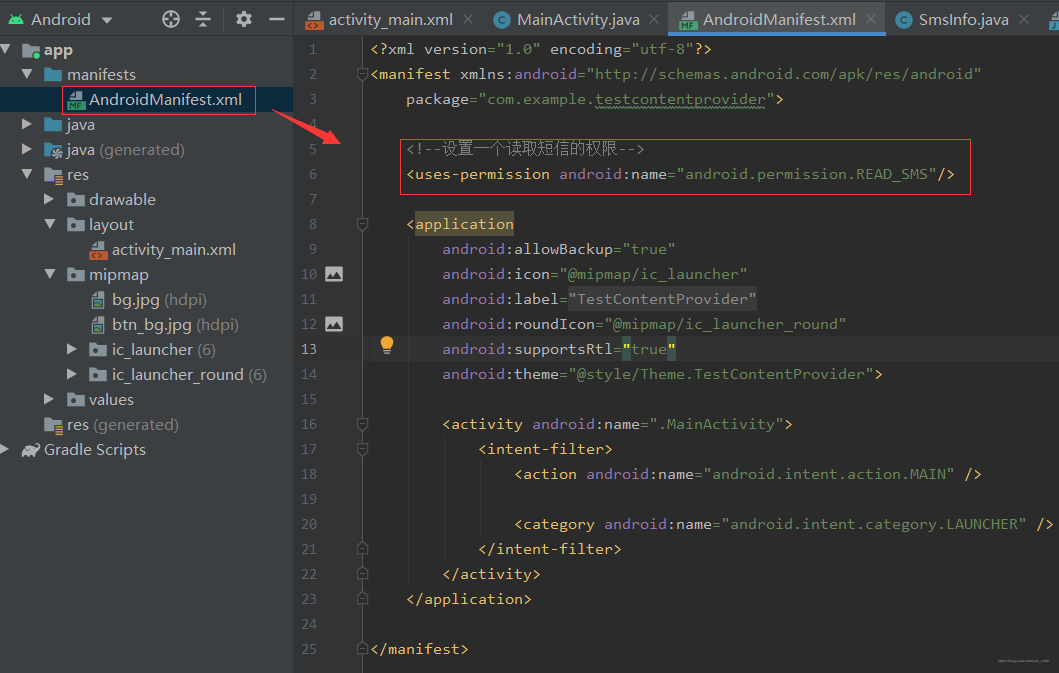The image size is (1059, 673).
Task: Click the select opened file target icon
Action: coord(171,19)
